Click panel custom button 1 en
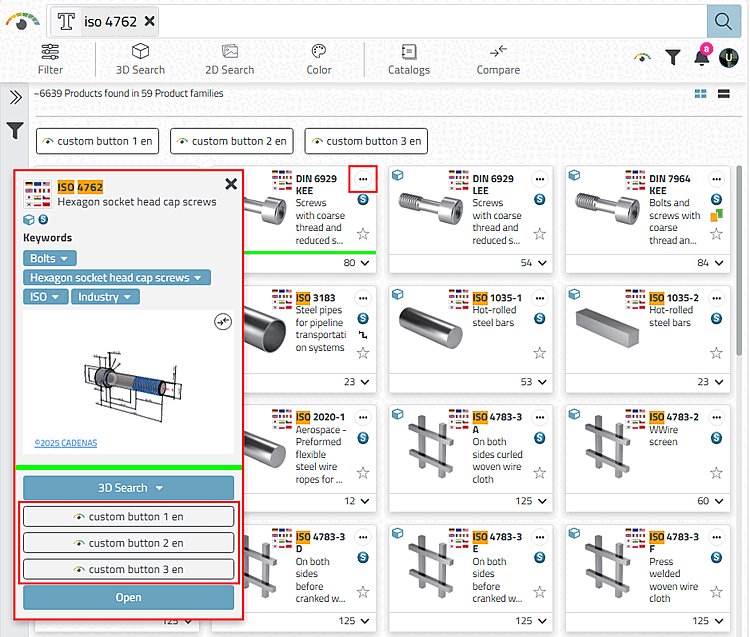 click(x=128, y=516)
